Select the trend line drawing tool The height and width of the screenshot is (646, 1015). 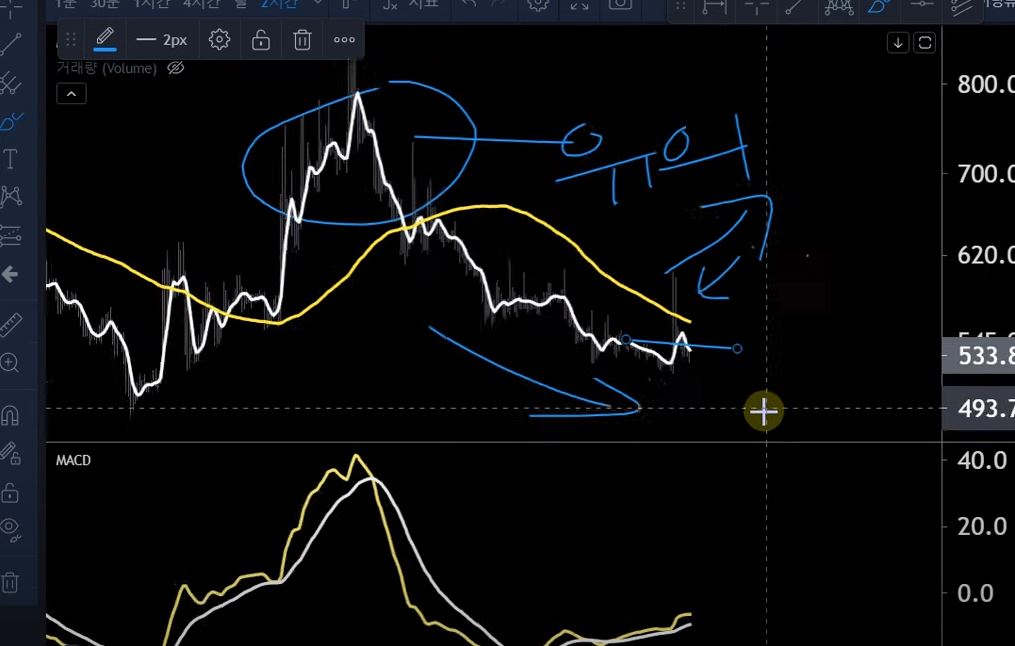[11, 44]
